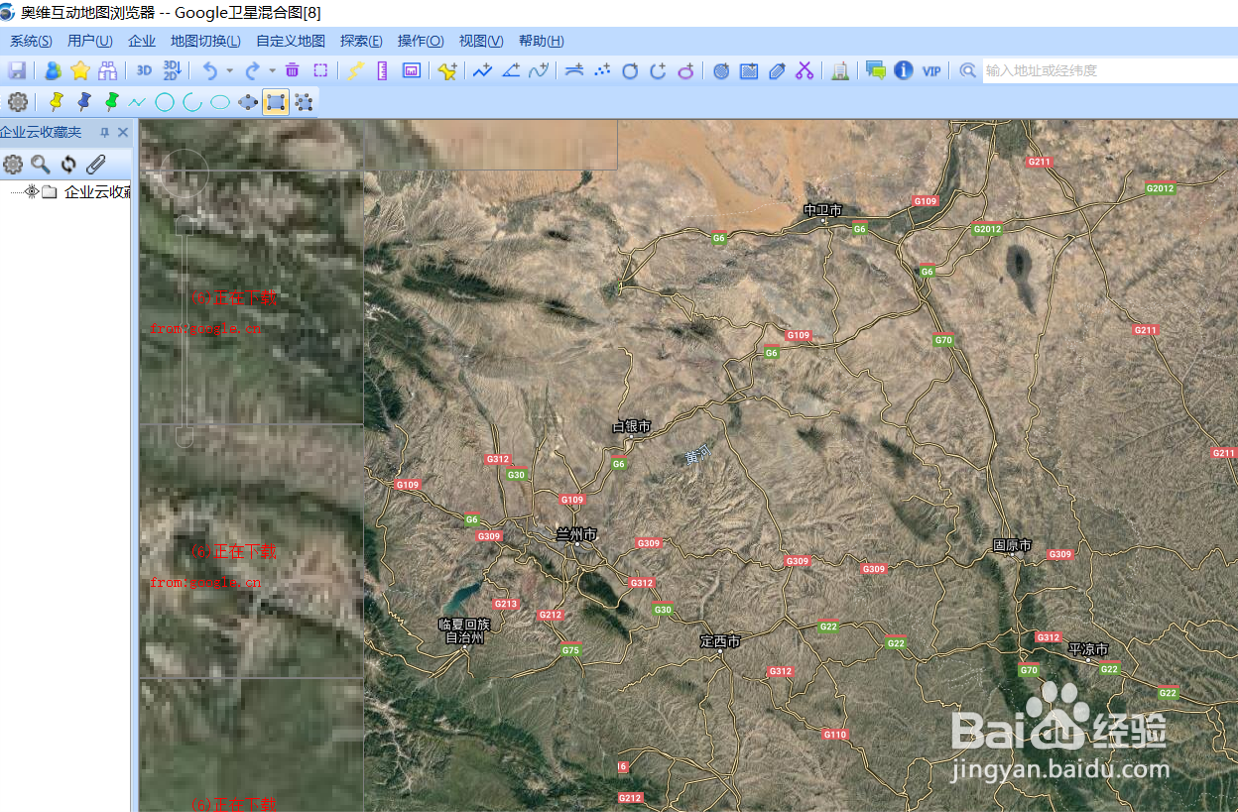Open the 企业 menu
This screenshot has width=1238, height=812.
[142, 41]
